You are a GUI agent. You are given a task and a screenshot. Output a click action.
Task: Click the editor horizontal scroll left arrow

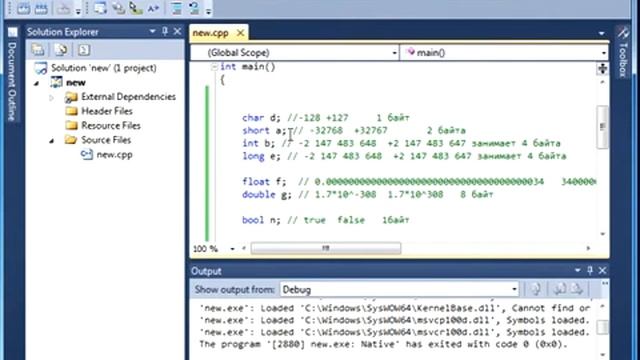click(244, 248)
